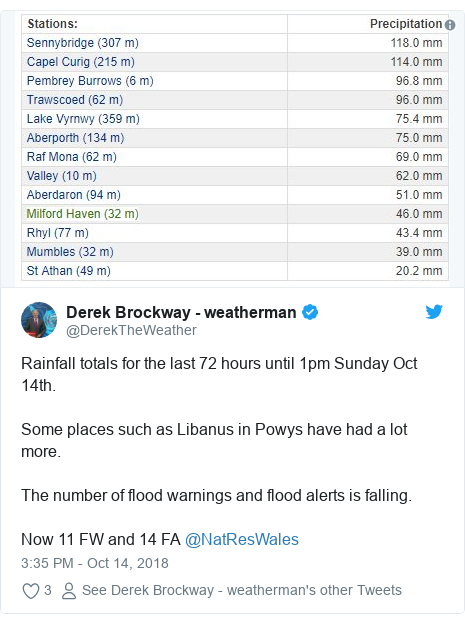Click the Precipitation column header
Image resolution: width=465 pixels, height=623 pixels.
tap(406, 24)
